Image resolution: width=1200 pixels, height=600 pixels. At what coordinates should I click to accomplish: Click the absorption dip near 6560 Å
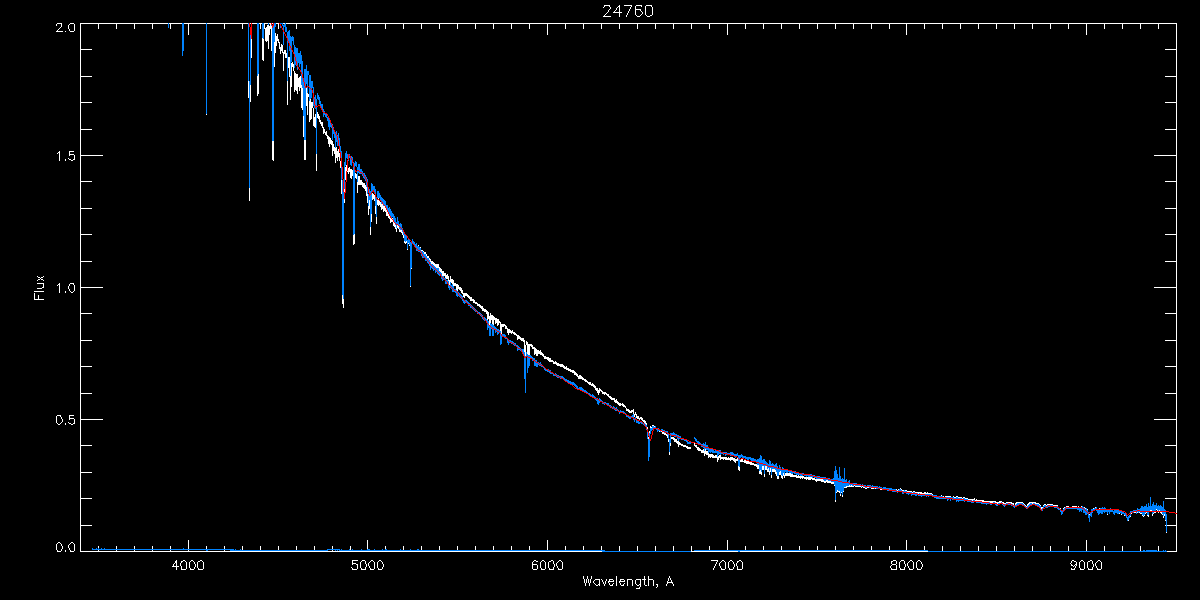click(649, 445)
